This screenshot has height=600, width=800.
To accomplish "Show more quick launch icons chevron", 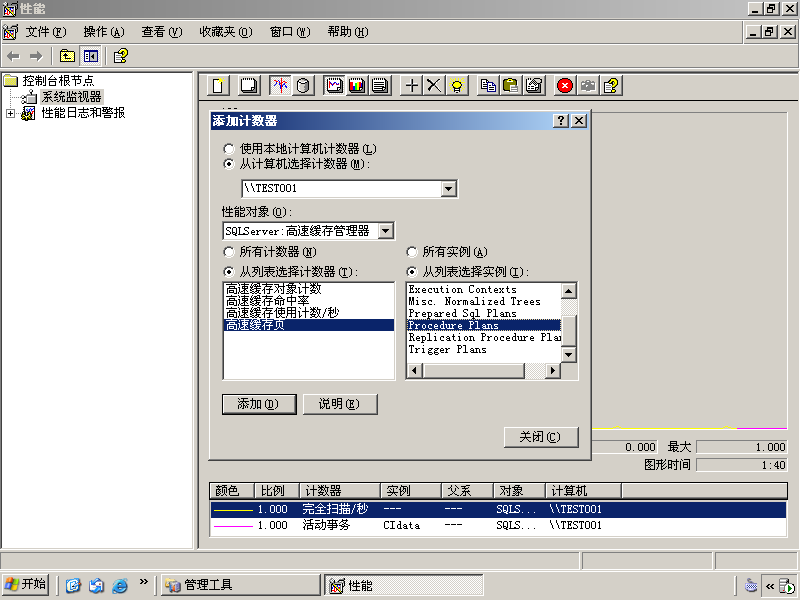I will click(x=143, y=582).
